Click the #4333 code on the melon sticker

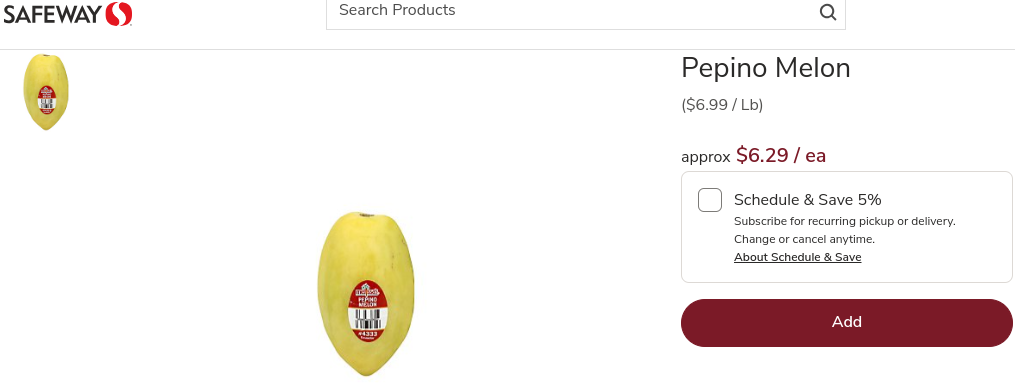coord(368,334)
